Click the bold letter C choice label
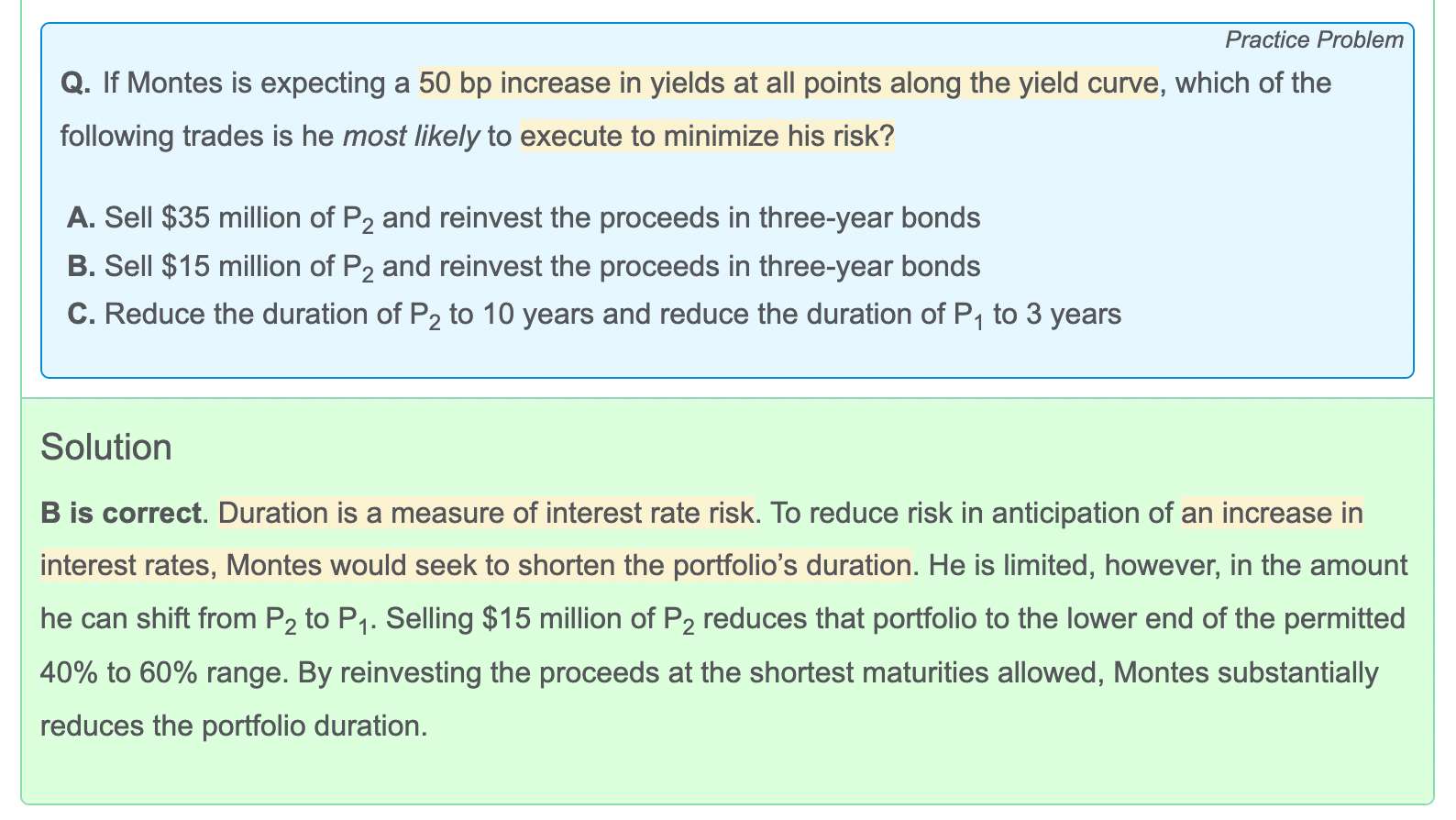This screenshot has width=1456, height=820. [82, 315]
